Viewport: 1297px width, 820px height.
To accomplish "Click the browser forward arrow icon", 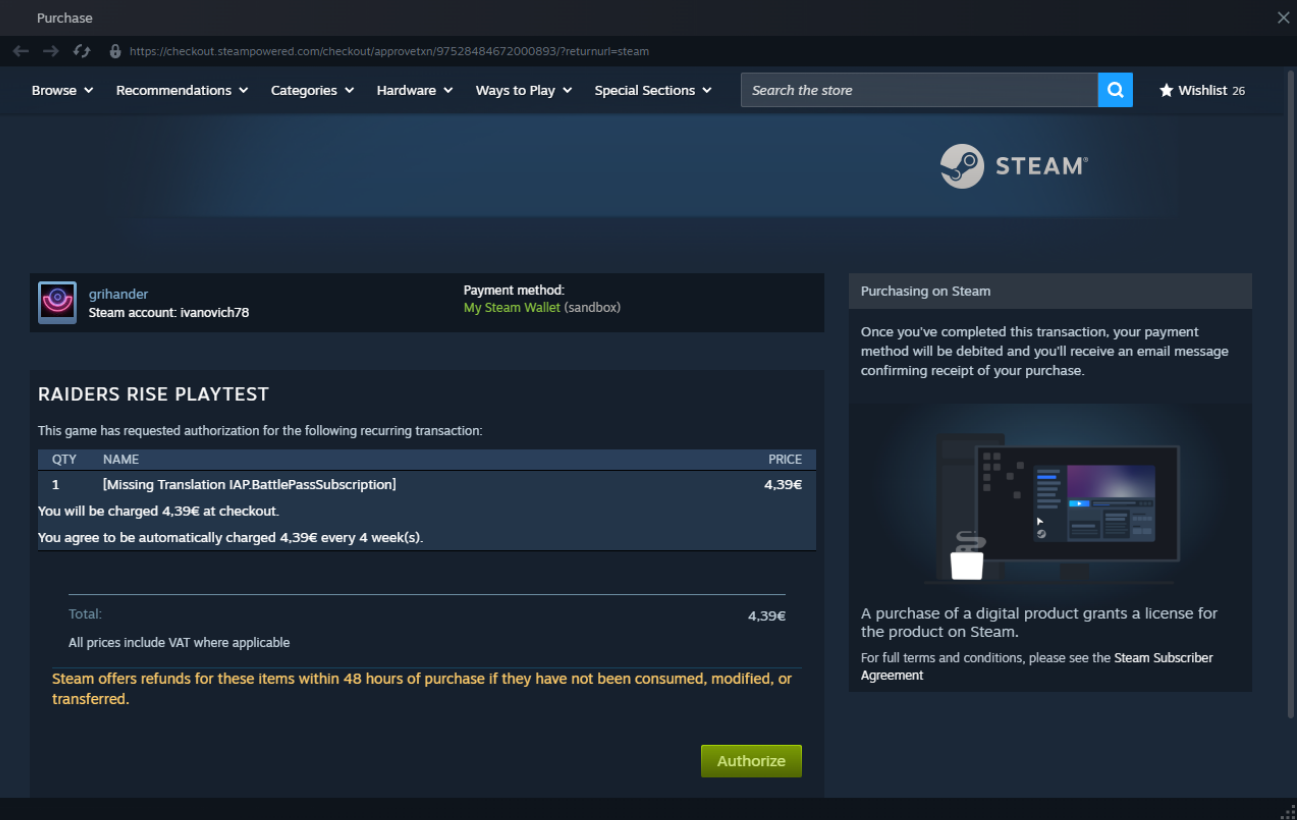I will coord(51,51).
